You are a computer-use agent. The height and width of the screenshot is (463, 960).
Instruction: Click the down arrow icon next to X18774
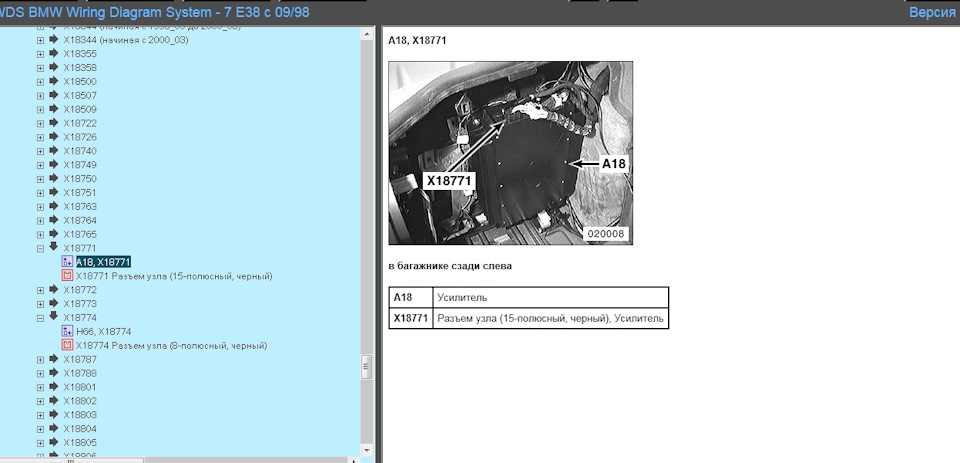click(54, 316)
